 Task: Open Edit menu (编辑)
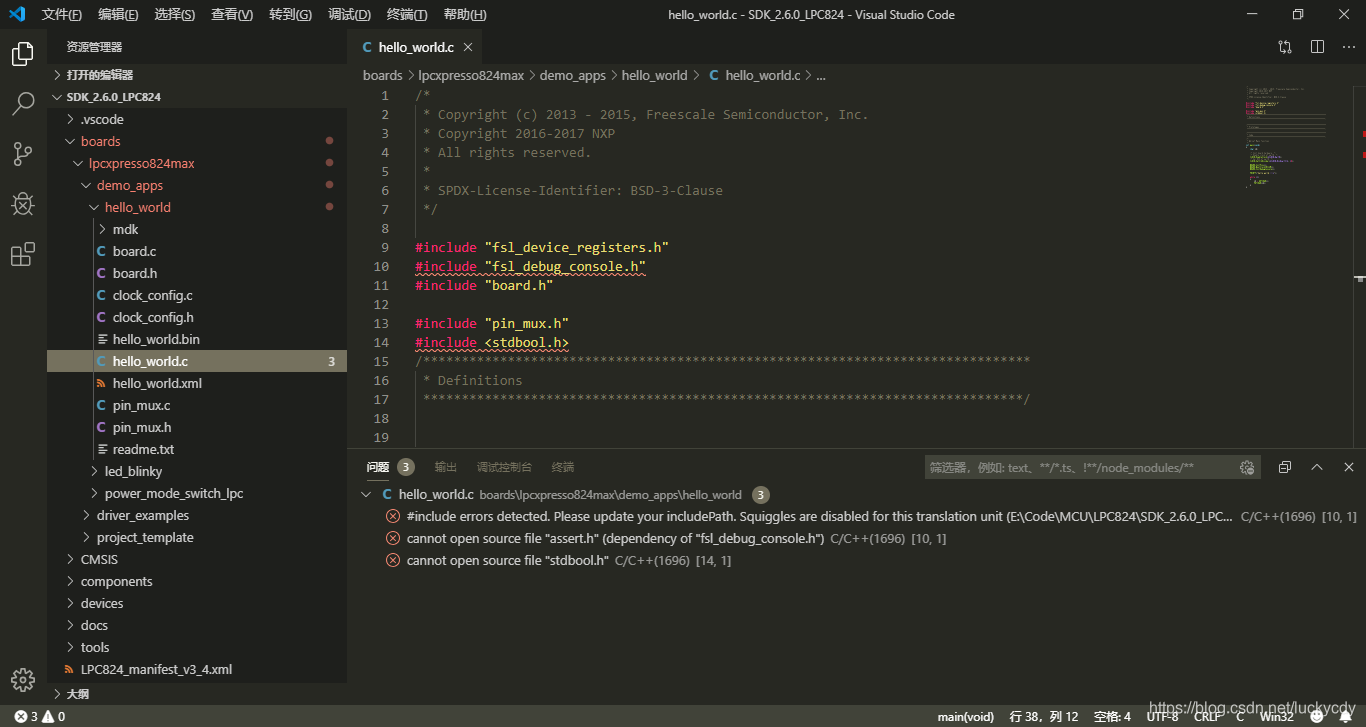click(x=118, y=15)
